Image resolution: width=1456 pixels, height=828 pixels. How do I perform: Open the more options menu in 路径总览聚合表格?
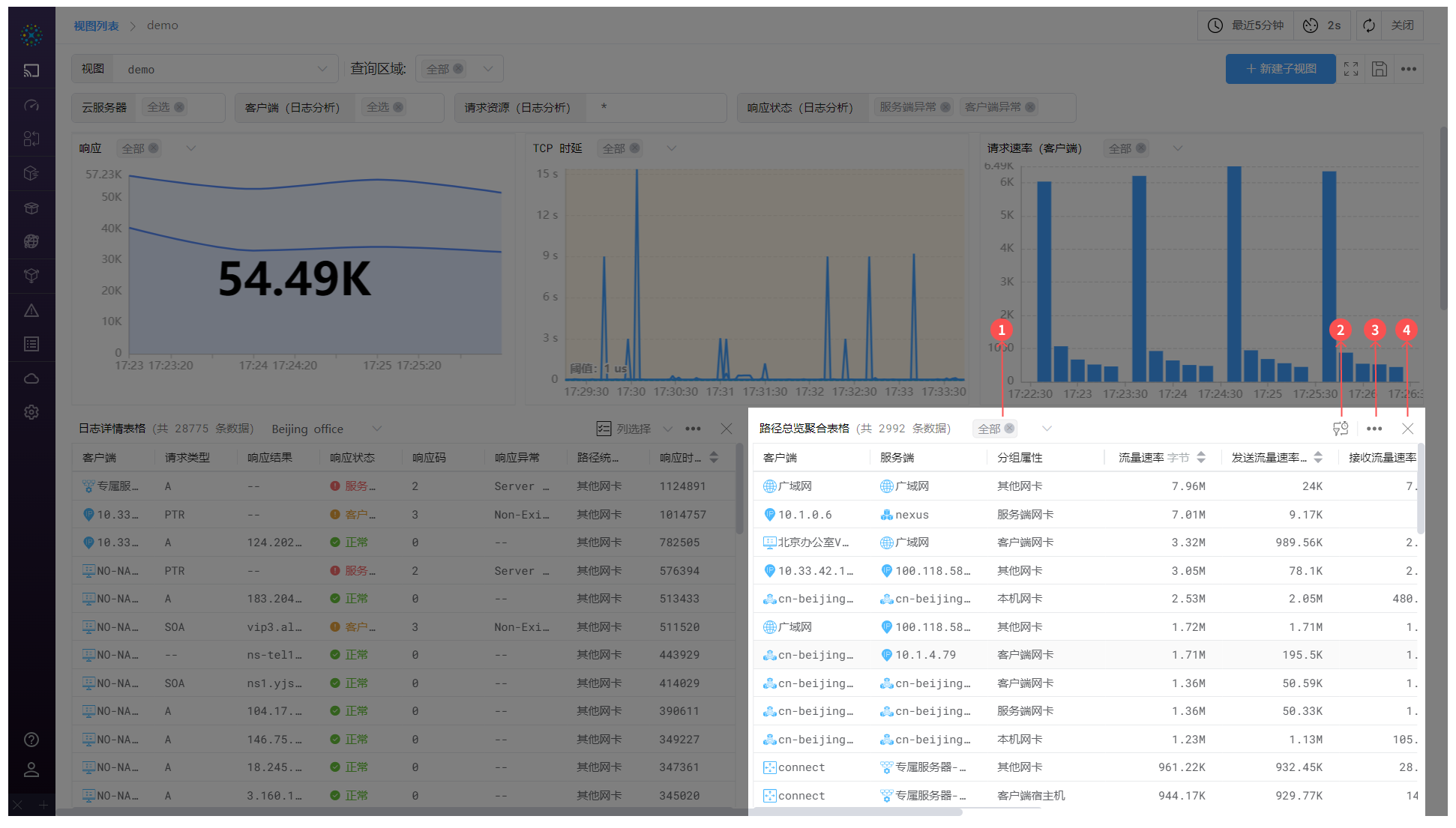click(x=1374, y=429)
